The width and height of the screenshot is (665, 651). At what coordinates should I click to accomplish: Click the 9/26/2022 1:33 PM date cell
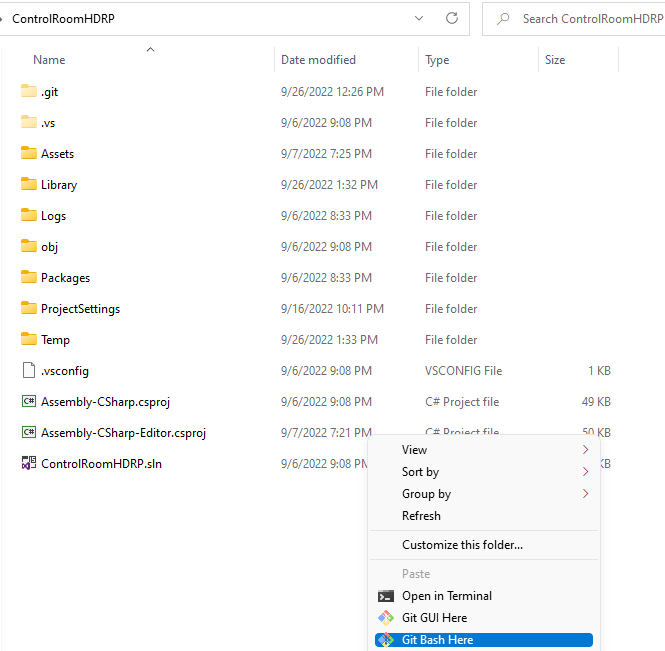coord(329,340)
